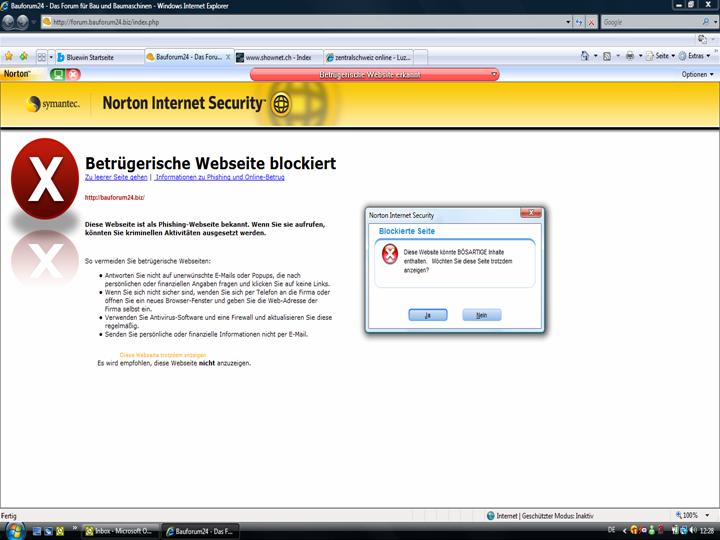720x540 pixels.
Task: Click the volume speaker tray icon
Action: click(x=692, y=530)
